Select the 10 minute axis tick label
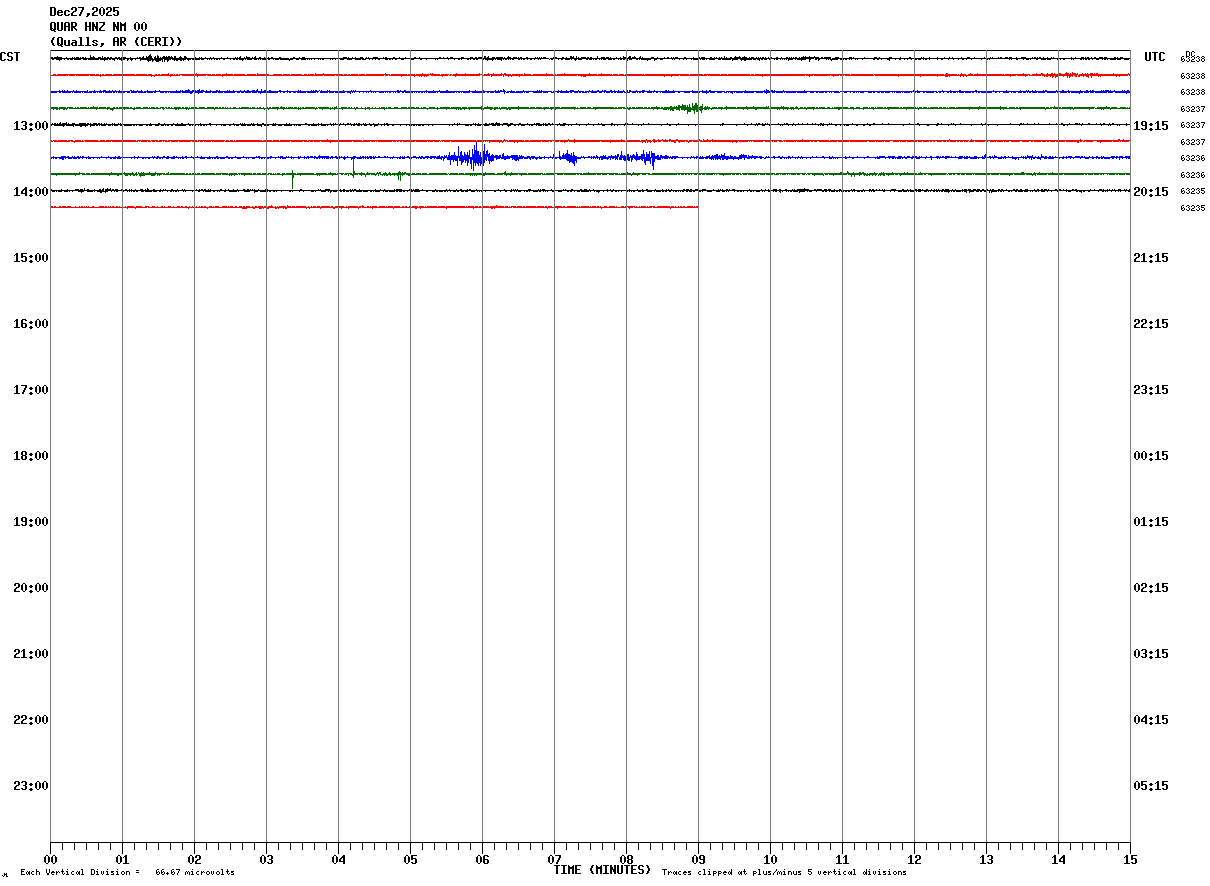 tap(770, 860)
